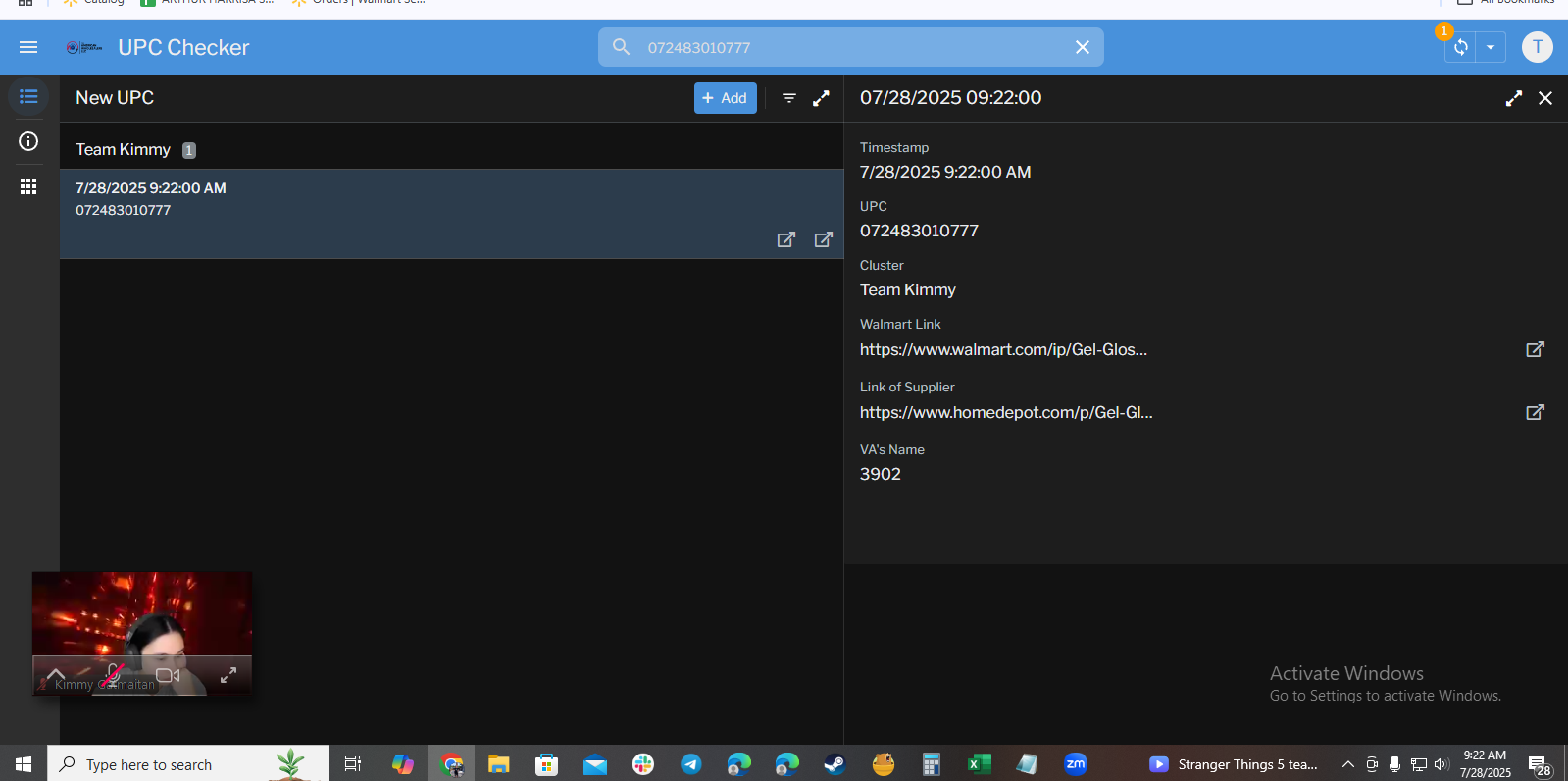Viewport: 1568px width, 781px height.
Task: Open the info page in sidebar
Action: coord(28,141)
